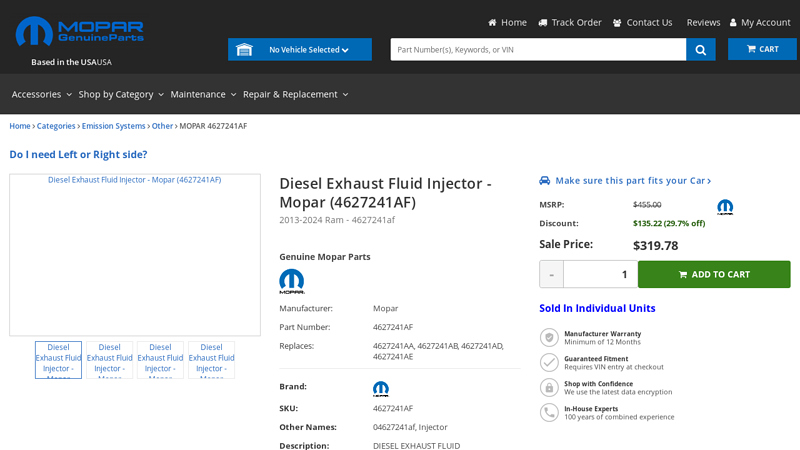The image size is (800, 450).
Task: Click the sale price $319.78
Action: 656,245
